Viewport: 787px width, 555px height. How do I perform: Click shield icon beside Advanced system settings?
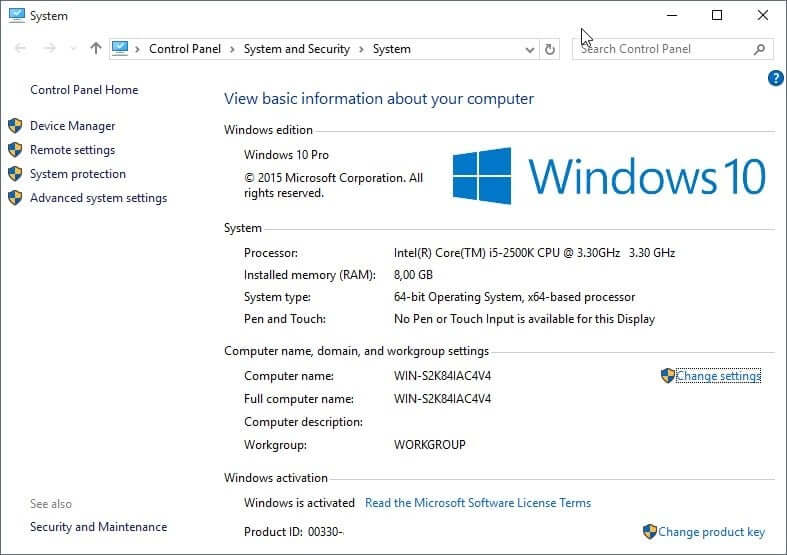tap(15, 198)
